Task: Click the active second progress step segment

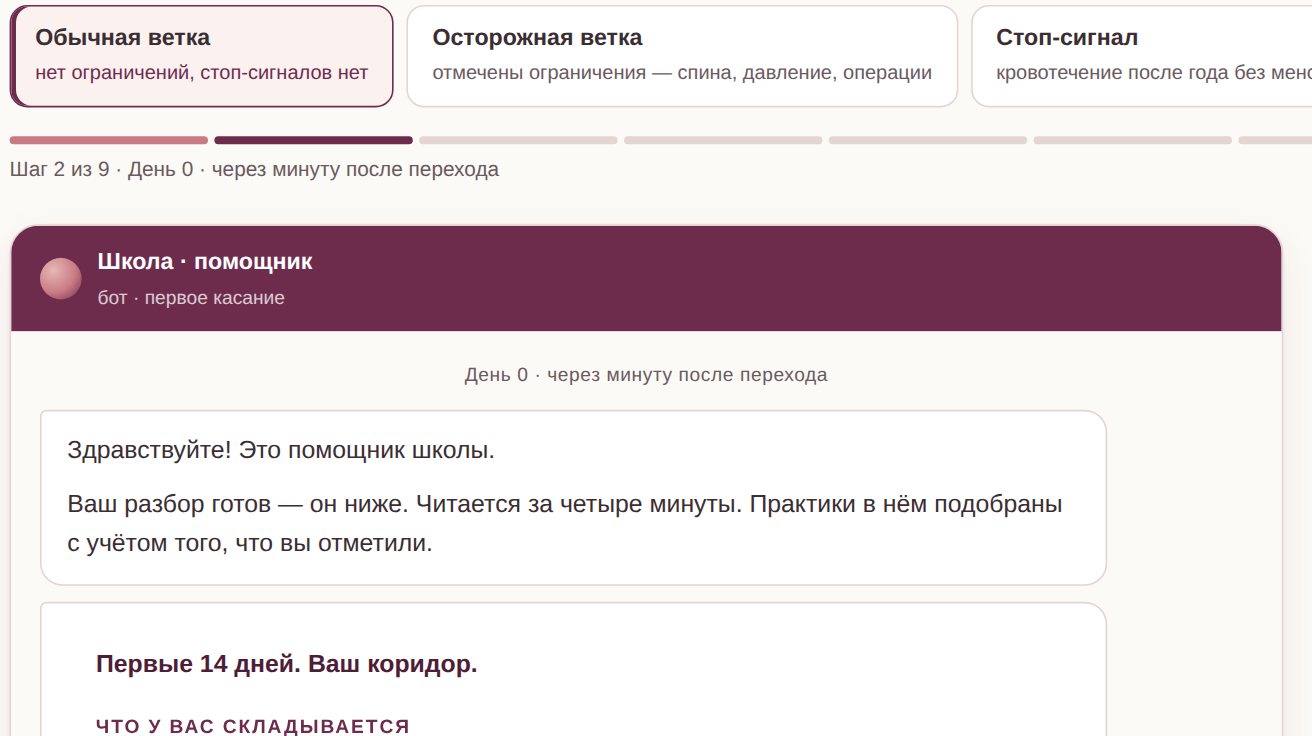Action: click(313, 140)
